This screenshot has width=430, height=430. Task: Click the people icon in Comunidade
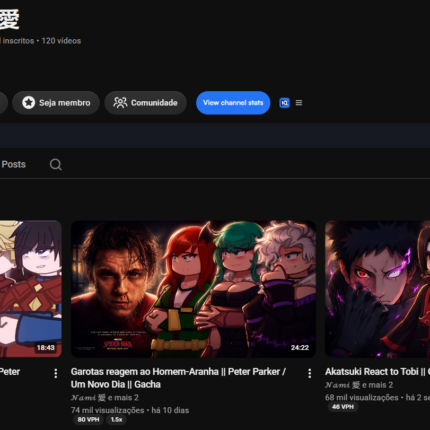[120, 103]
